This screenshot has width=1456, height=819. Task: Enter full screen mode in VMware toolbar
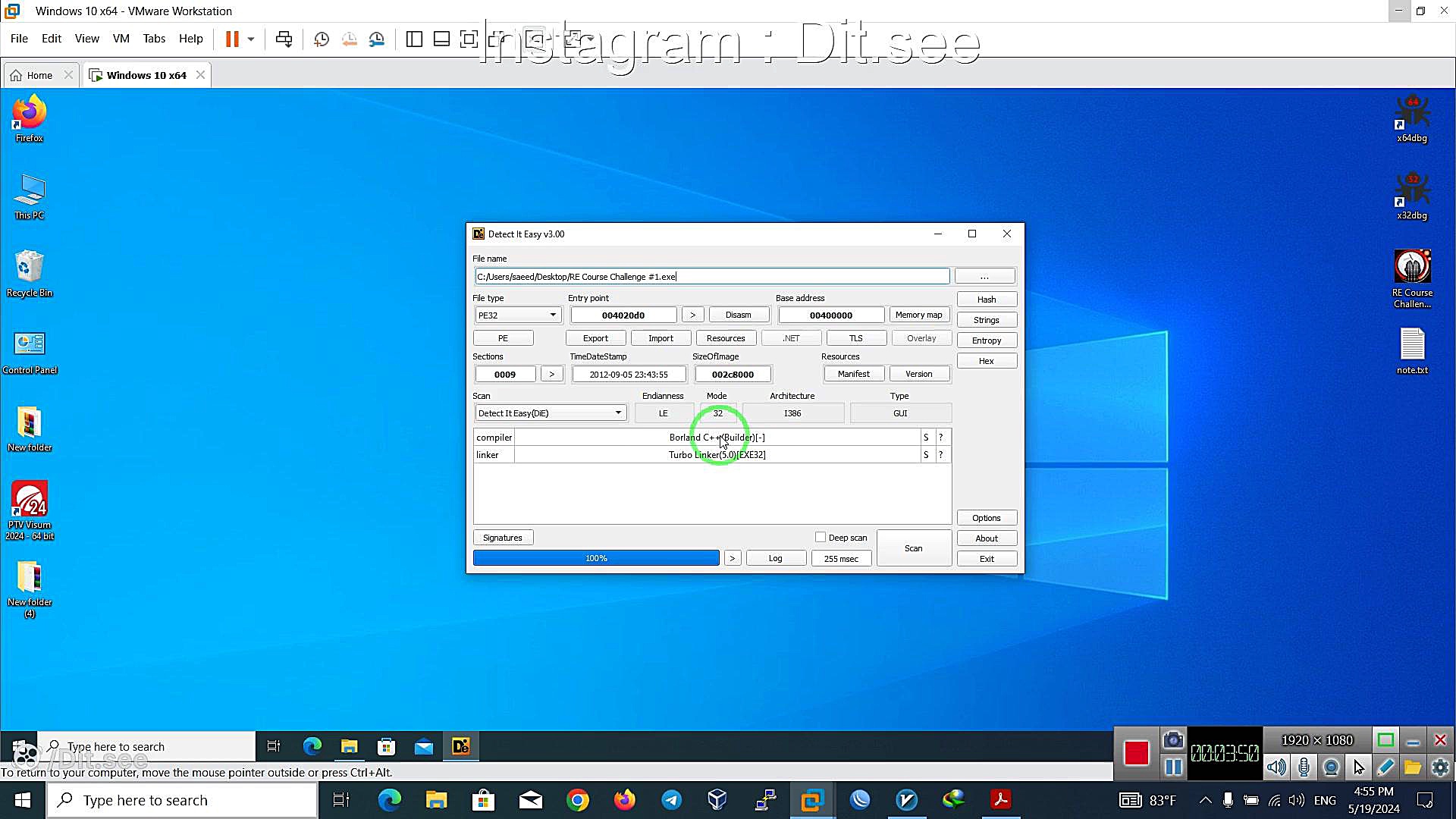469,39
